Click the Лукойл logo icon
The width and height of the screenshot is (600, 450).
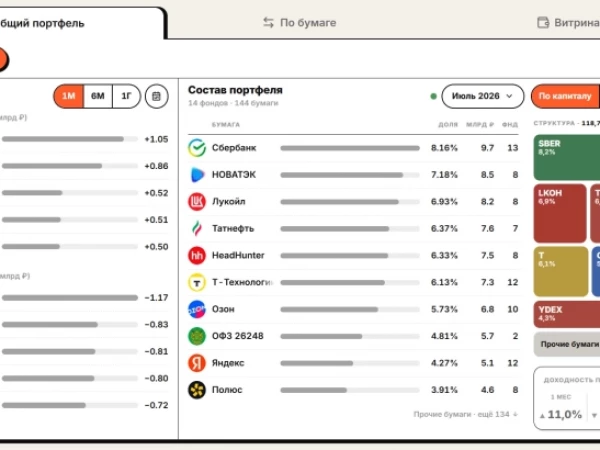pos(197,202)
